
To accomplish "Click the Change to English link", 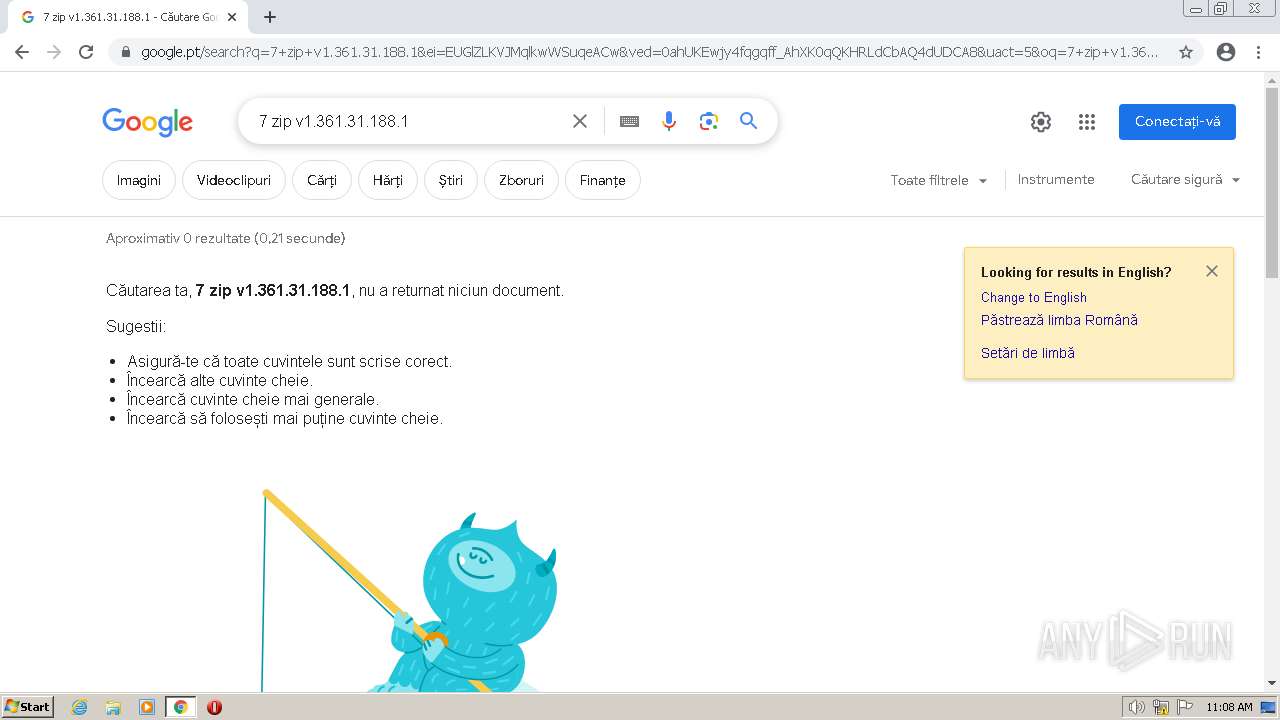I will (1034, 297).
